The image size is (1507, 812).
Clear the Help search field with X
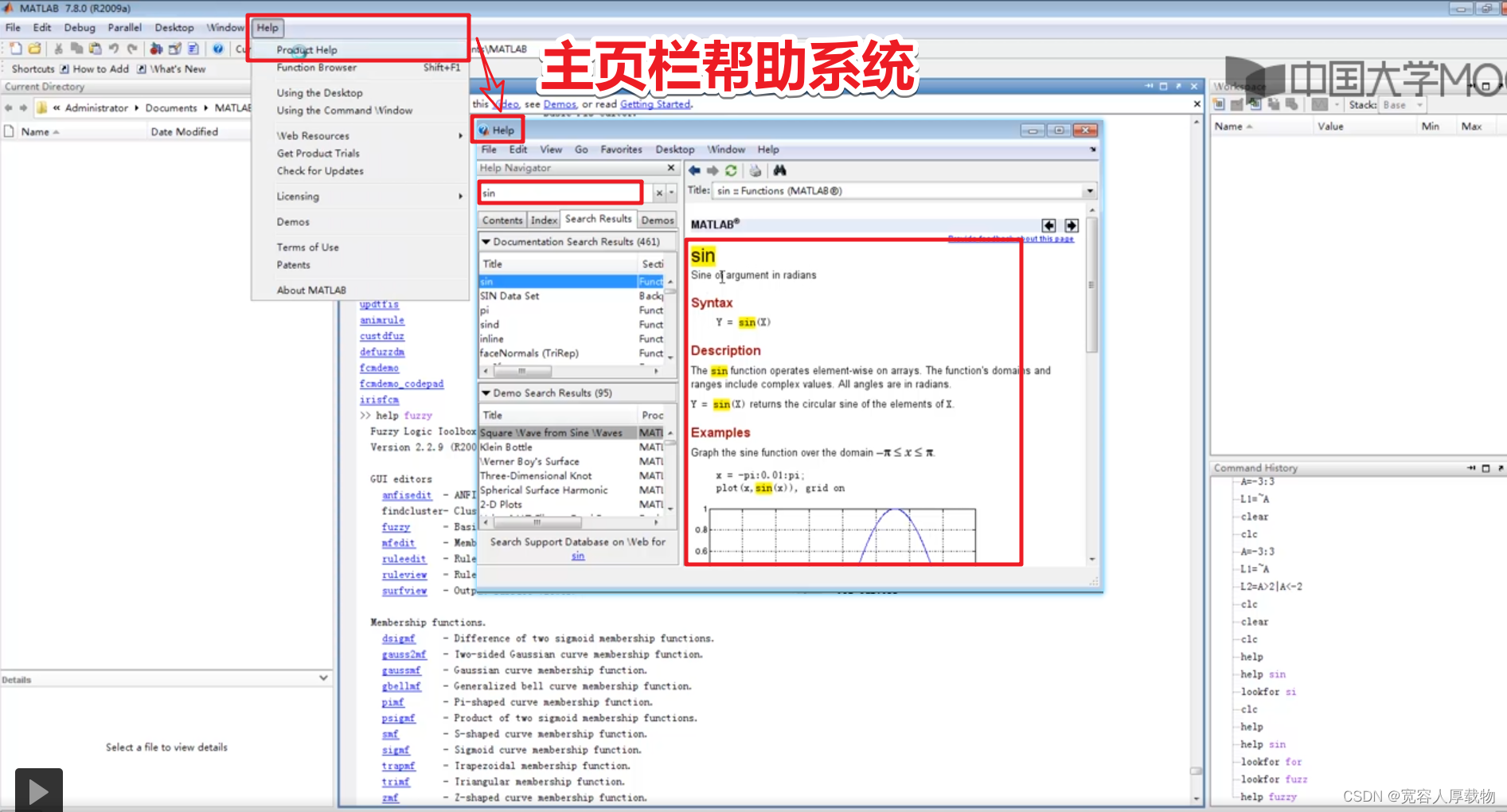click(659, 193)
